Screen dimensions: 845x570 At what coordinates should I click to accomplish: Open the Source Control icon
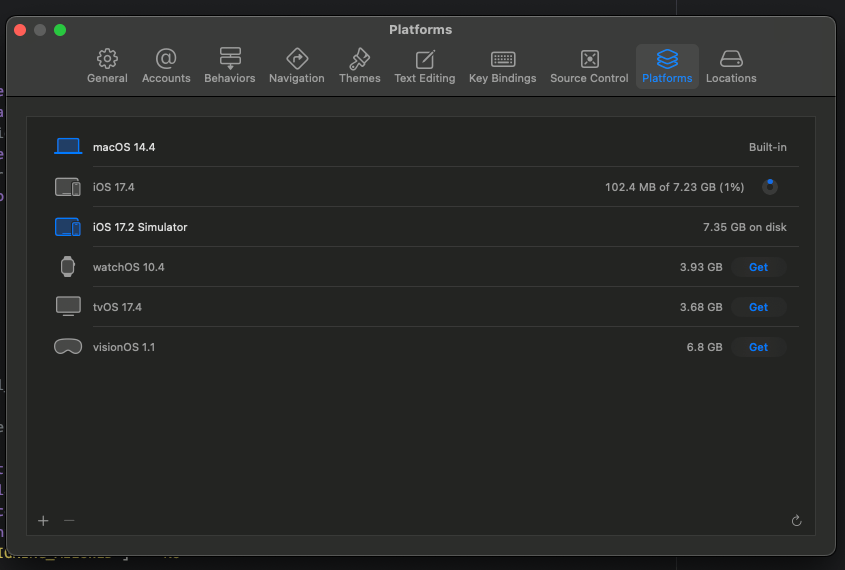(590, 59)
